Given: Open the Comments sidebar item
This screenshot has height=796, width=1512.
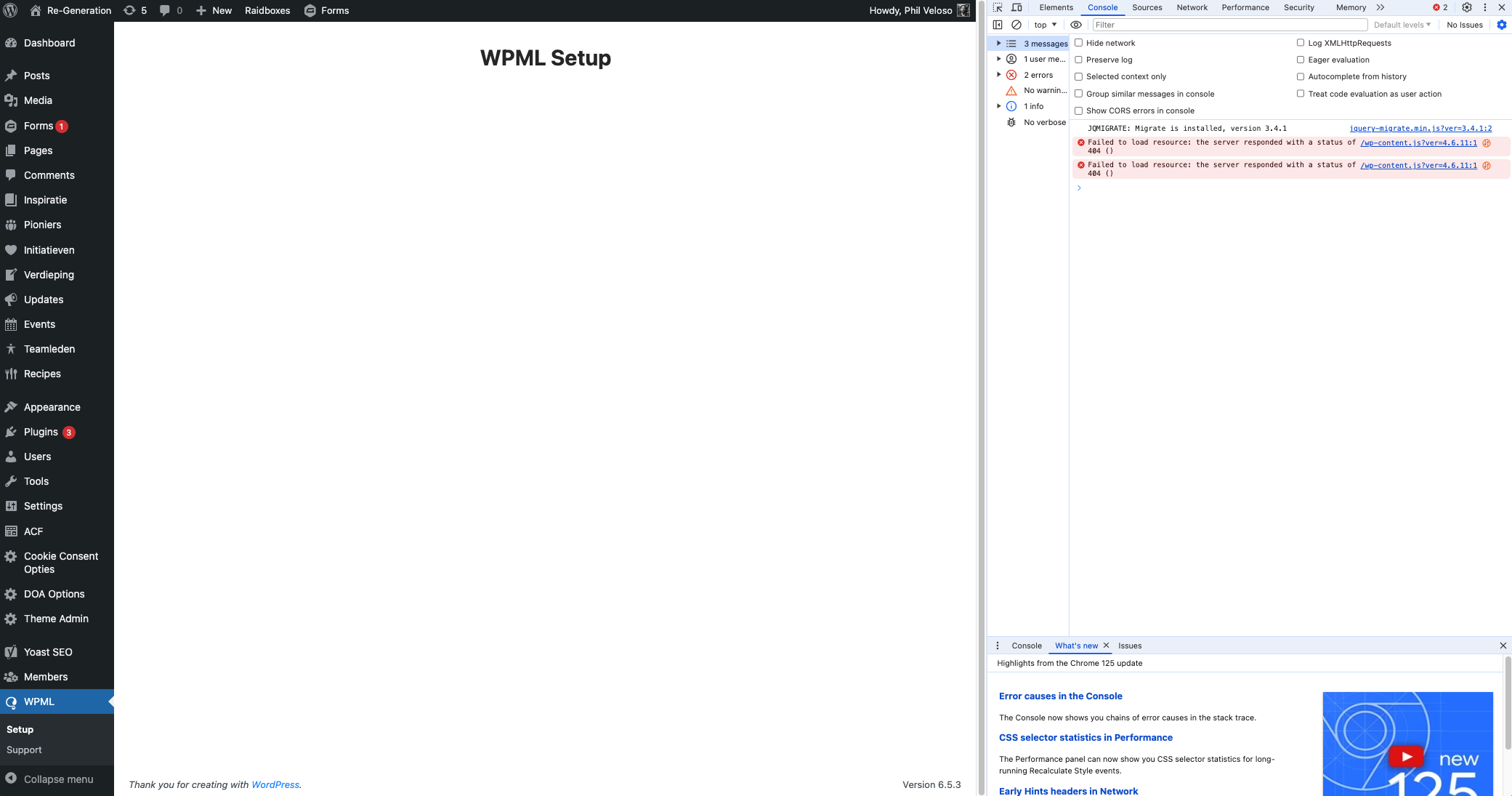Looking at the screenshot, I should (x=57, y=175).
